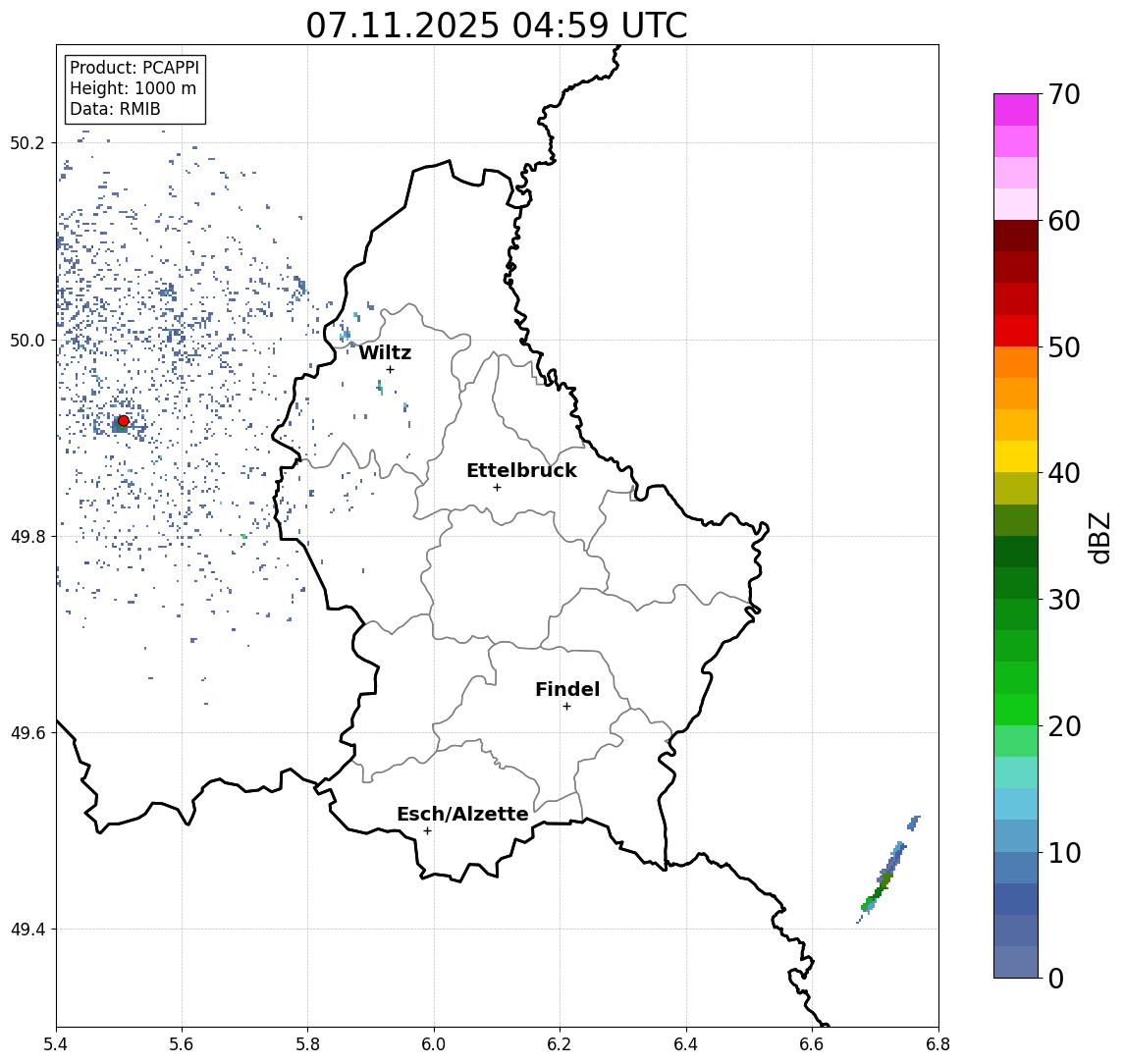Click the dBZ colorbar axis label
The height and width of the screenshot is (1064, 1124).
pos(1098,538)
